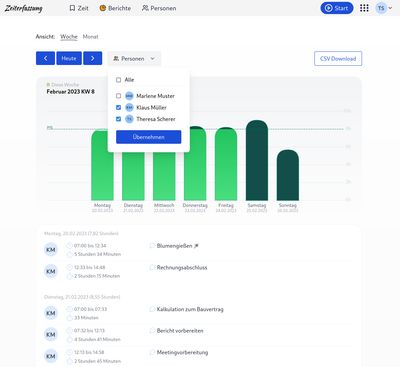Expand user menu chevron next to TS
The image size is (400, 367).
[x=390, y=8]
